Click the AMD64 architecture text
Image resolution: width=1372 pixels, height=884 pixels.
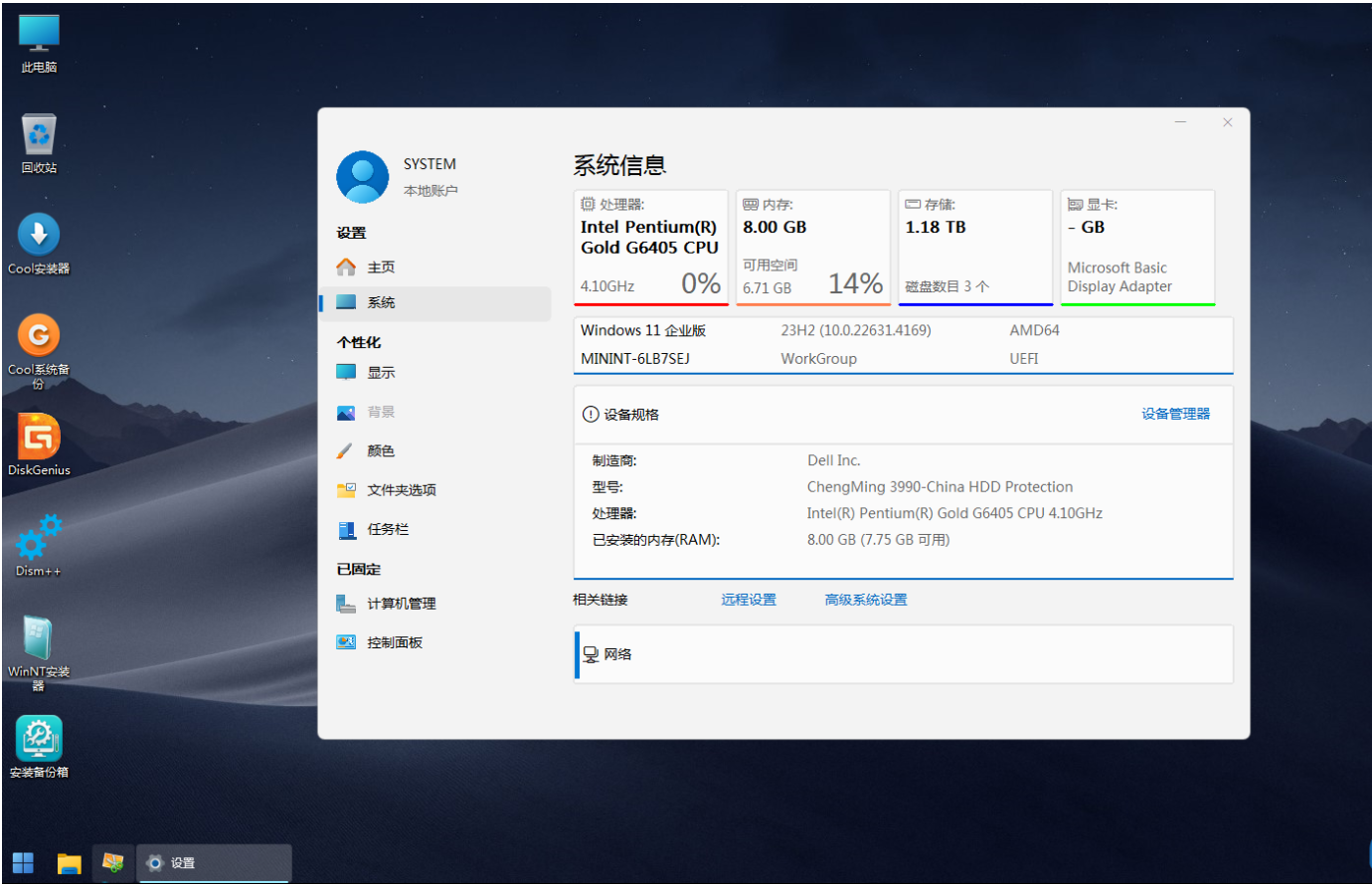(x=1035, y=330)
